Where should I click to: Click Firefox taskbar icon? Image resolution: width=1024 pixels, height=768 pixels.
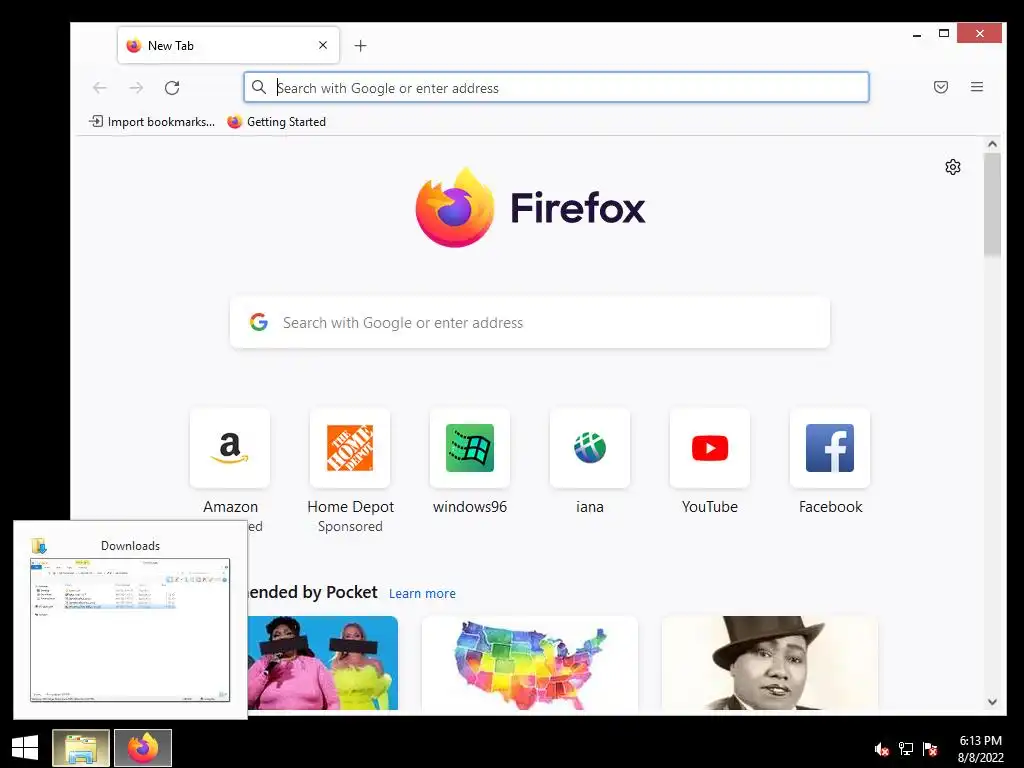click(143, 748)
